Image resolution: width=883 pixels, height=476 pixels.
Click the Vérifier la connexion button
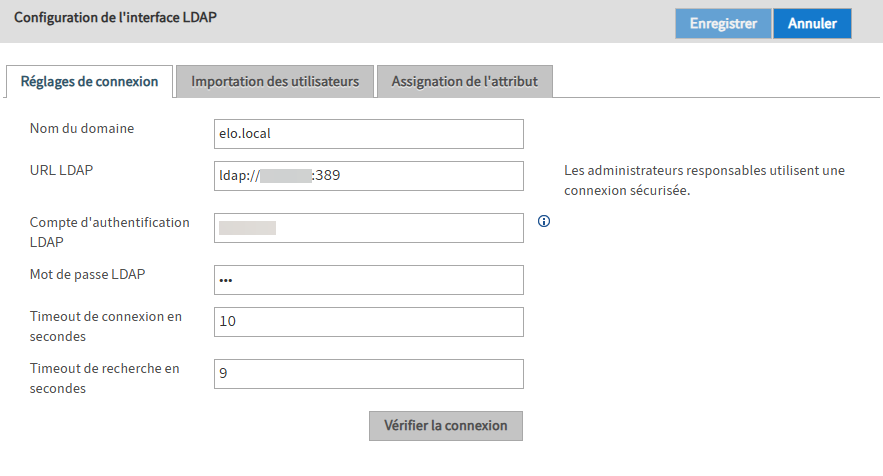(x=446, y=426)
